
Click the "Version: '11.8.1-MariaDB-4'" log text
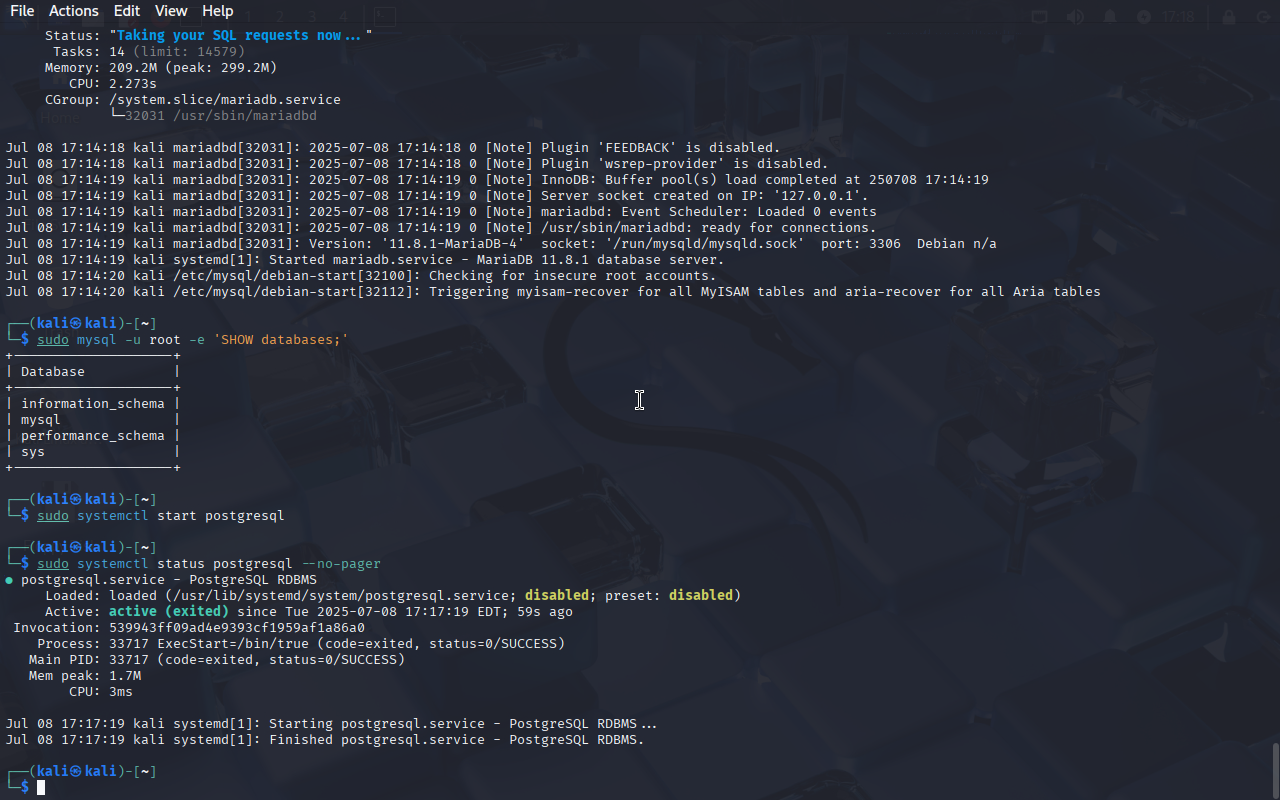[x=417, y=243]
